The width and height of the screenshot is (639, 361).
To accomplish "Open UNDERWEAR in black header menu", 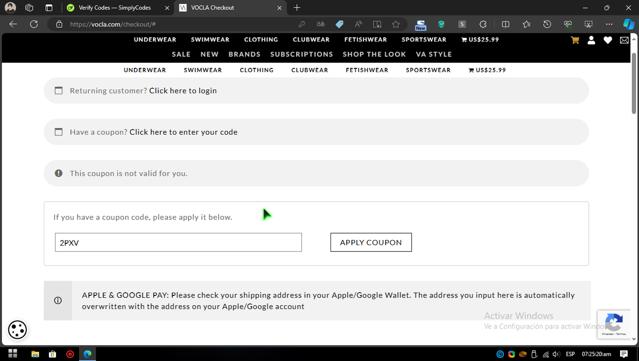I will tap(155, 40).
